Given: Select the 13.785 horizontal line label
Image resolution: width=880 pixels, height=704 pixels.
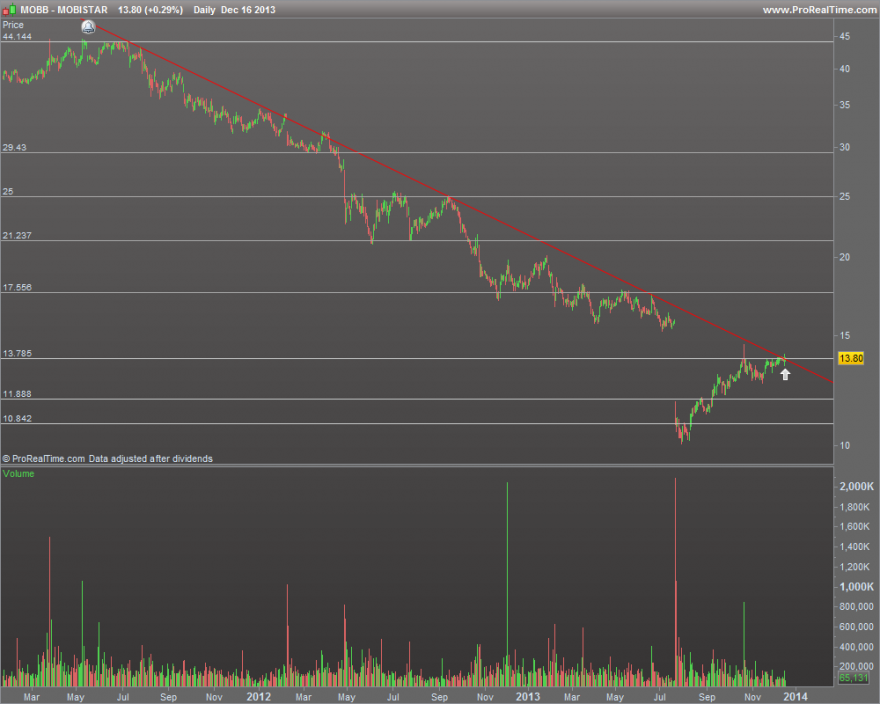Looking at the screenshot, I should 17,354.
